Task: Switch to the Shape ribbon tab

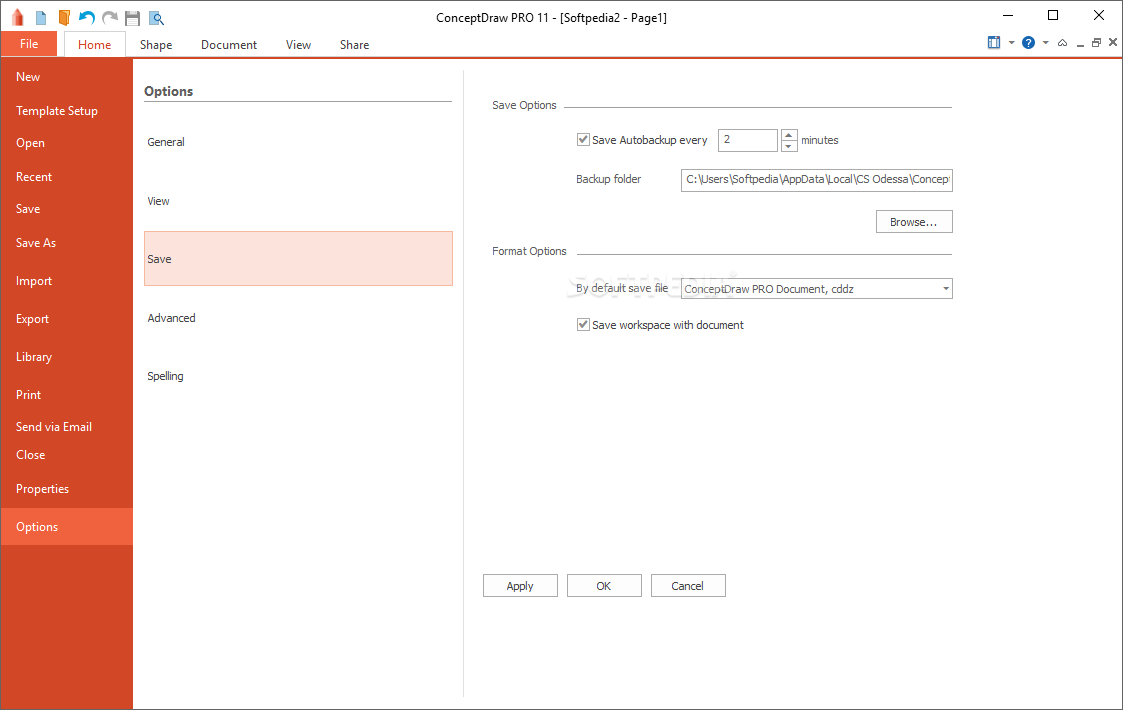Action: point(156,44)
